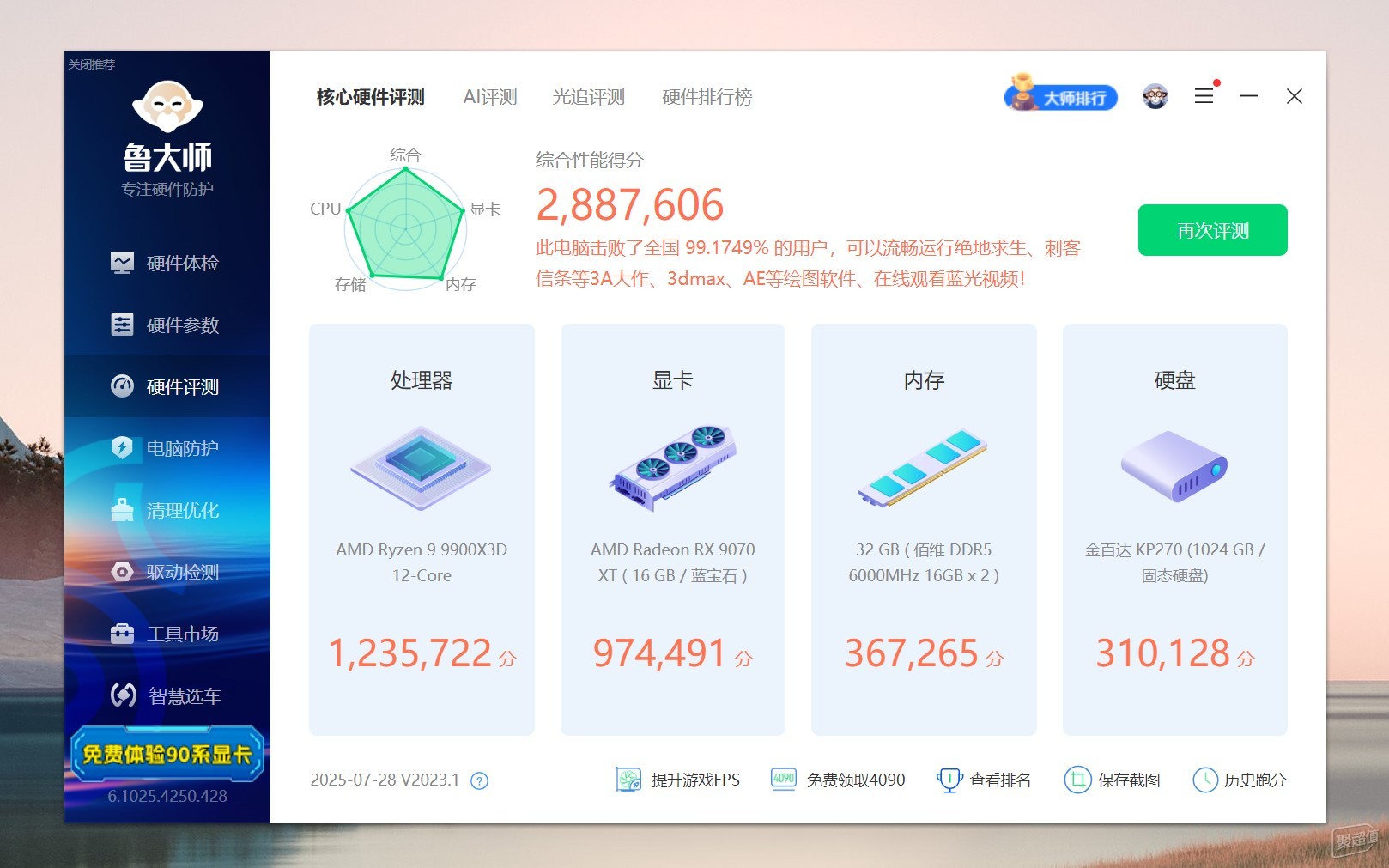Click the memory stick icon
This screenshot has height=868, width=1389.
[923, 468]
